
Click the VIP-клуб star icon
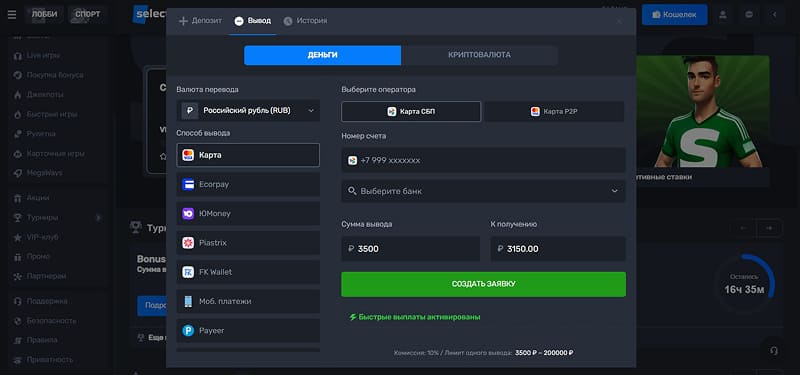pyautogui.click(x=17, y=237)
